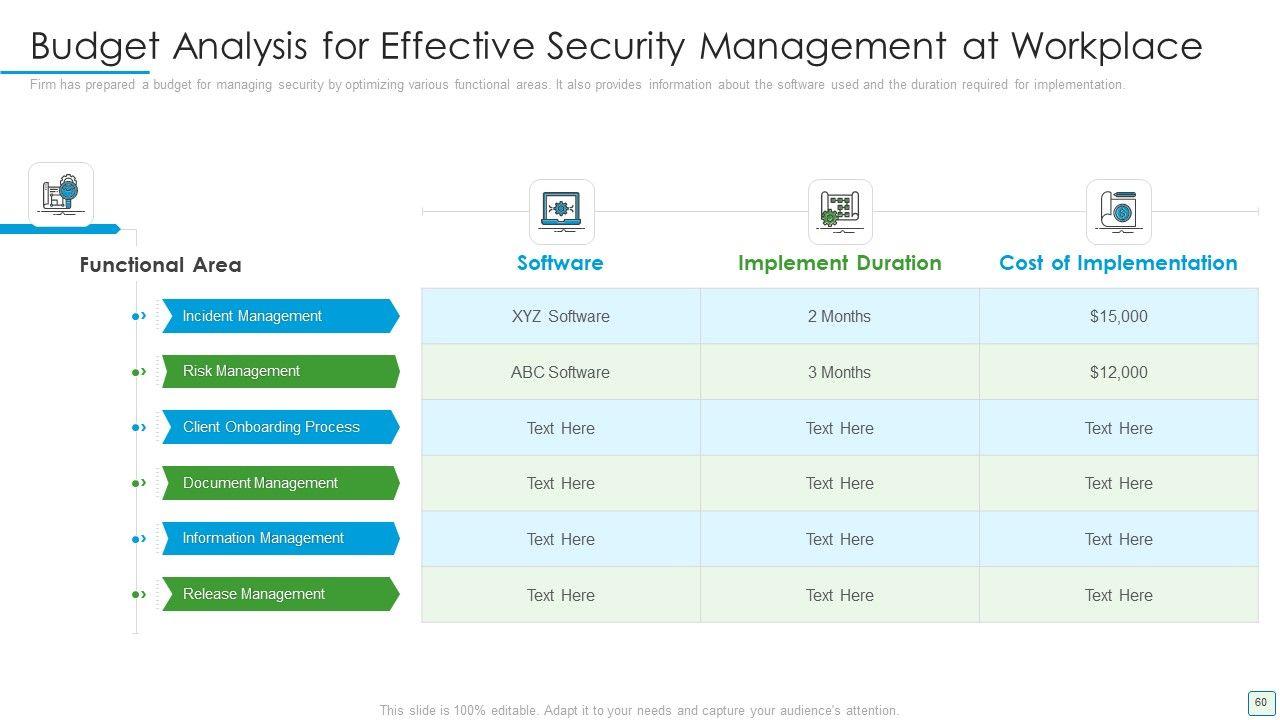Image resolution: width=1280 pixels, height=720 pixels.
Task: Click the $12,000 cost cell
Action: click(1118, 372)
